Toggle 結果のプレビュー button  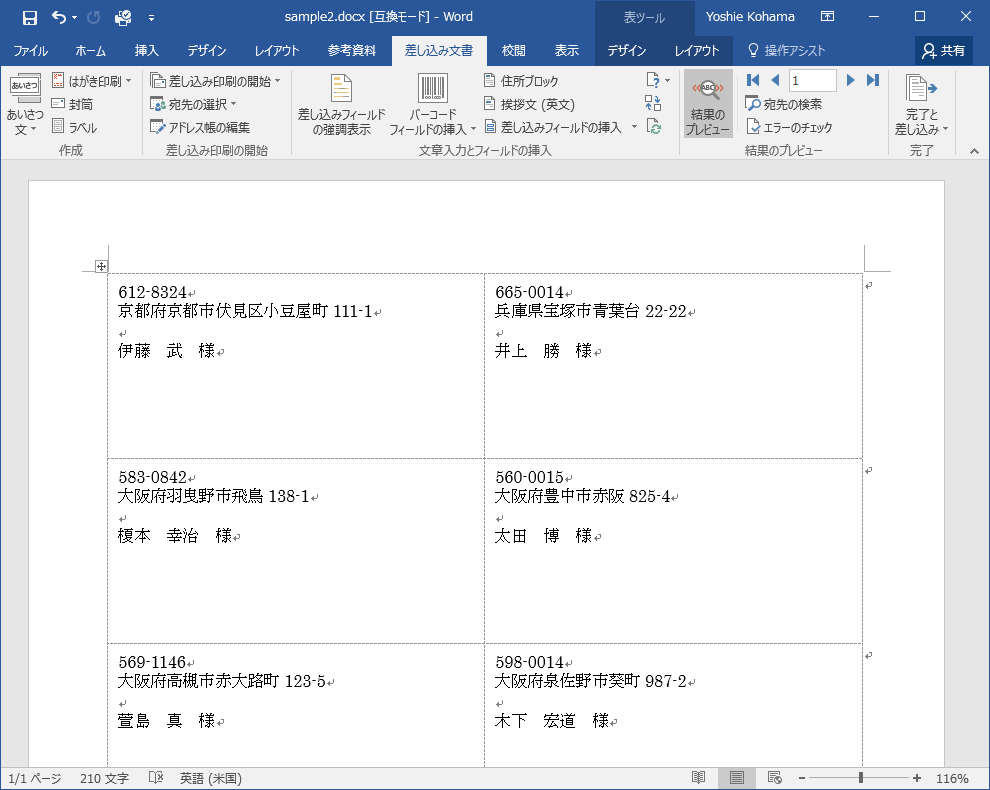click(708, 105)
